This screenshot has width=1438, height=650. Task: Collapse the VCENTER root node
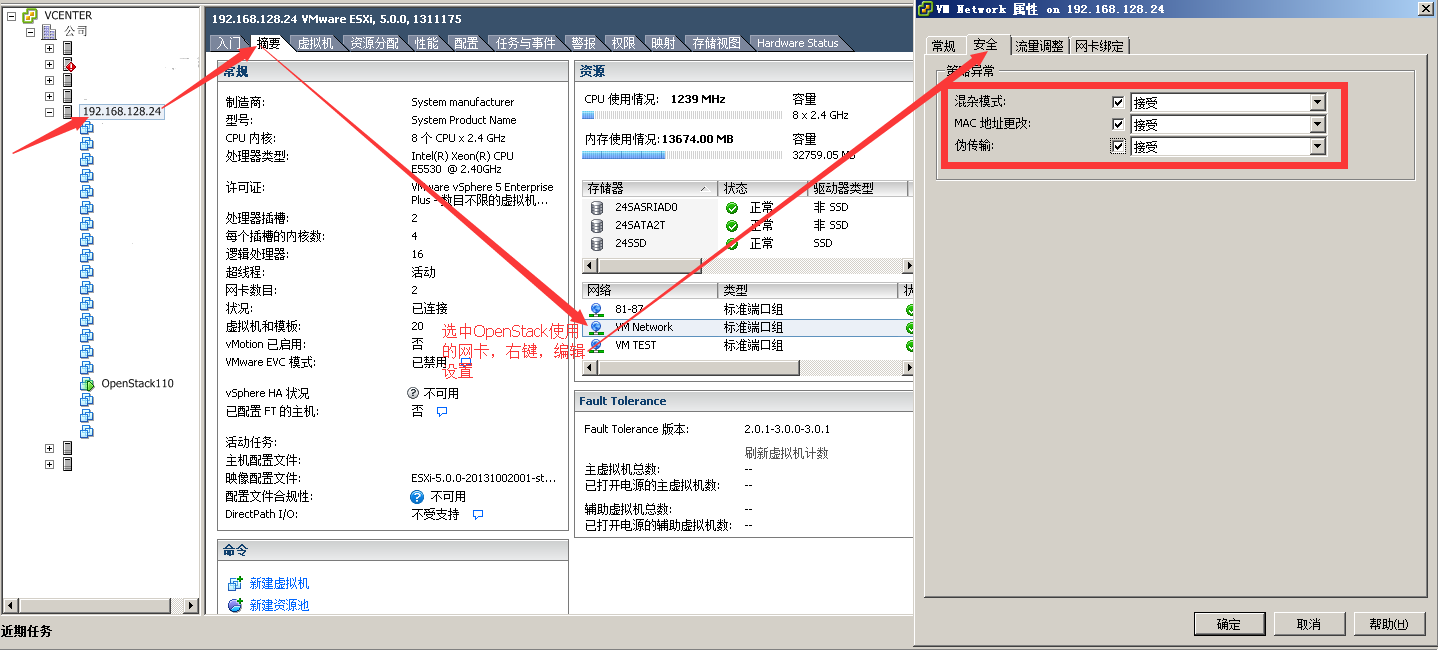[x=12, y=16]
